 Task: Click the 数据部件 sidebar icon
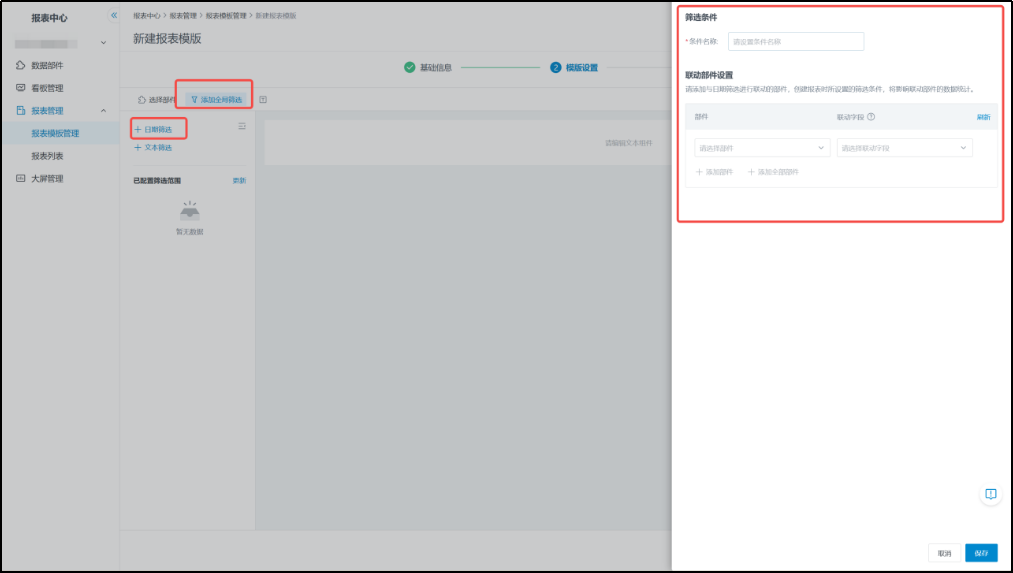pyautogui.click(x=21, y=65)
